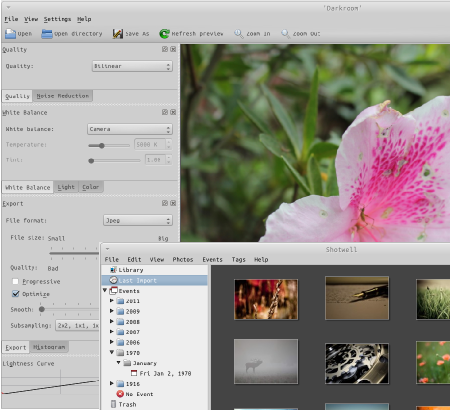Switch to the Histogram tab
Viewport: 450px width, 410px height.
coord(49,347)
